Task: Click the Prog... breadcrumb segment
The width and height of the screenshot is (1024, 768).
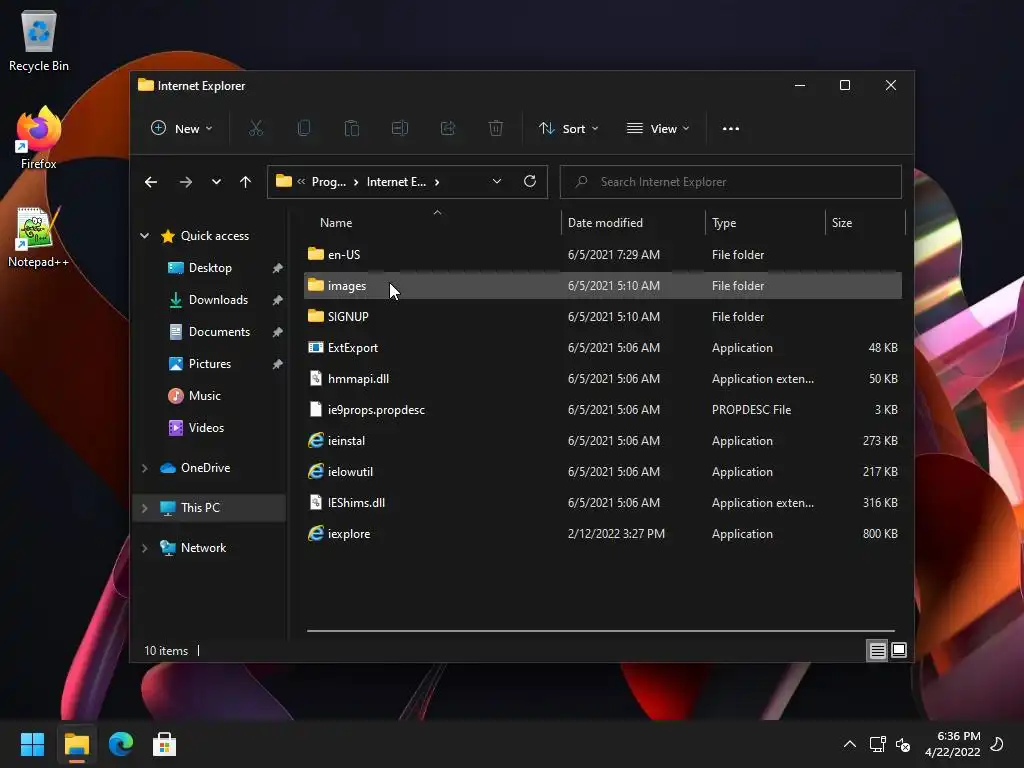Action: (328, 182)
